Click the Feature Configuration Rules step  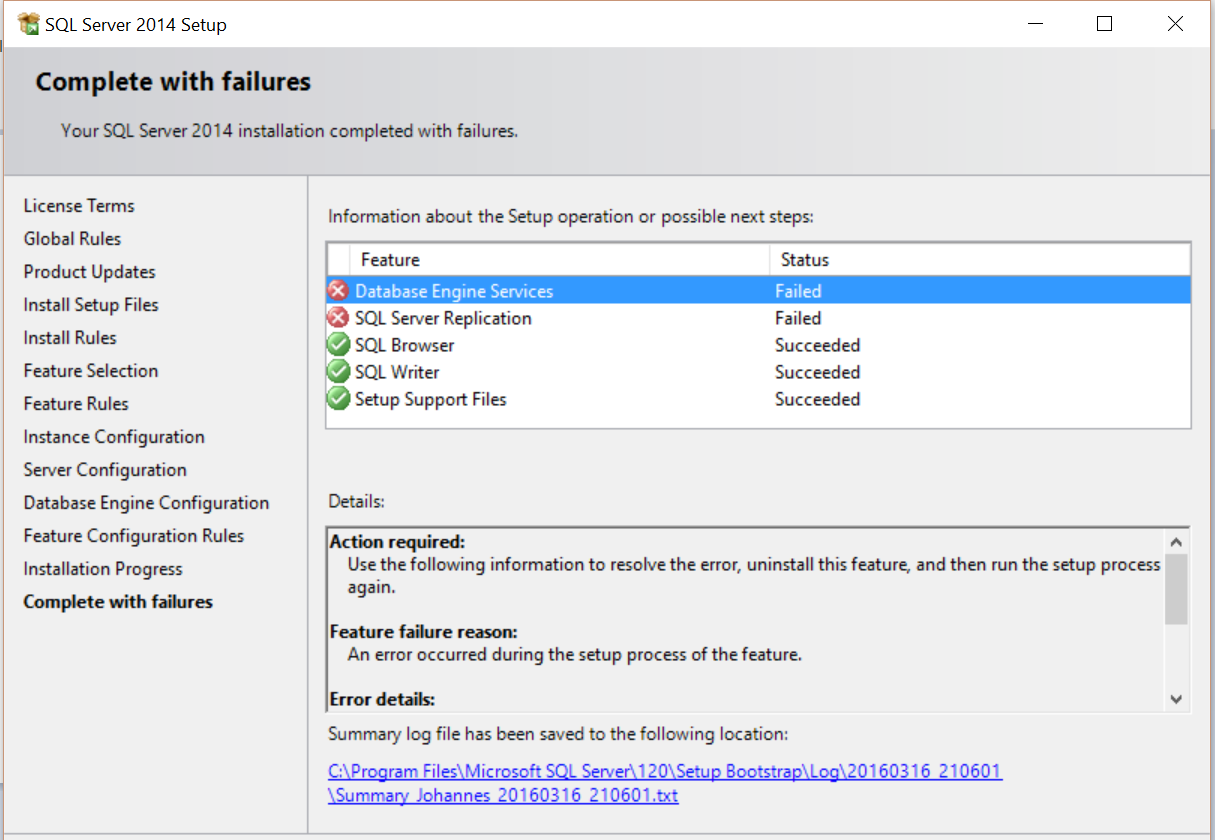point(134,535)
